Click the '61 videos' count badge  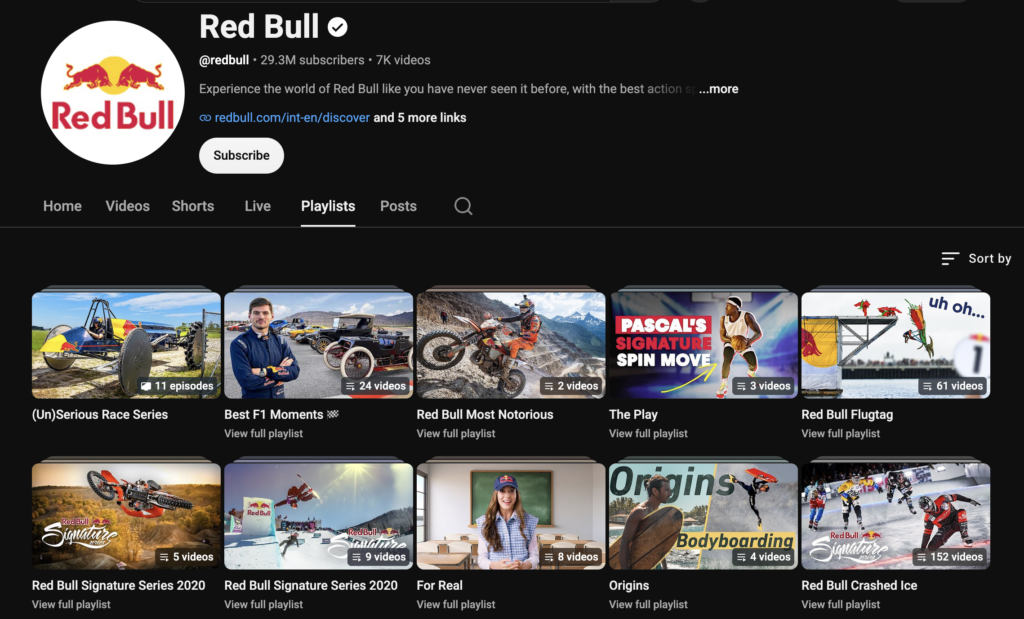click(953, 386)
